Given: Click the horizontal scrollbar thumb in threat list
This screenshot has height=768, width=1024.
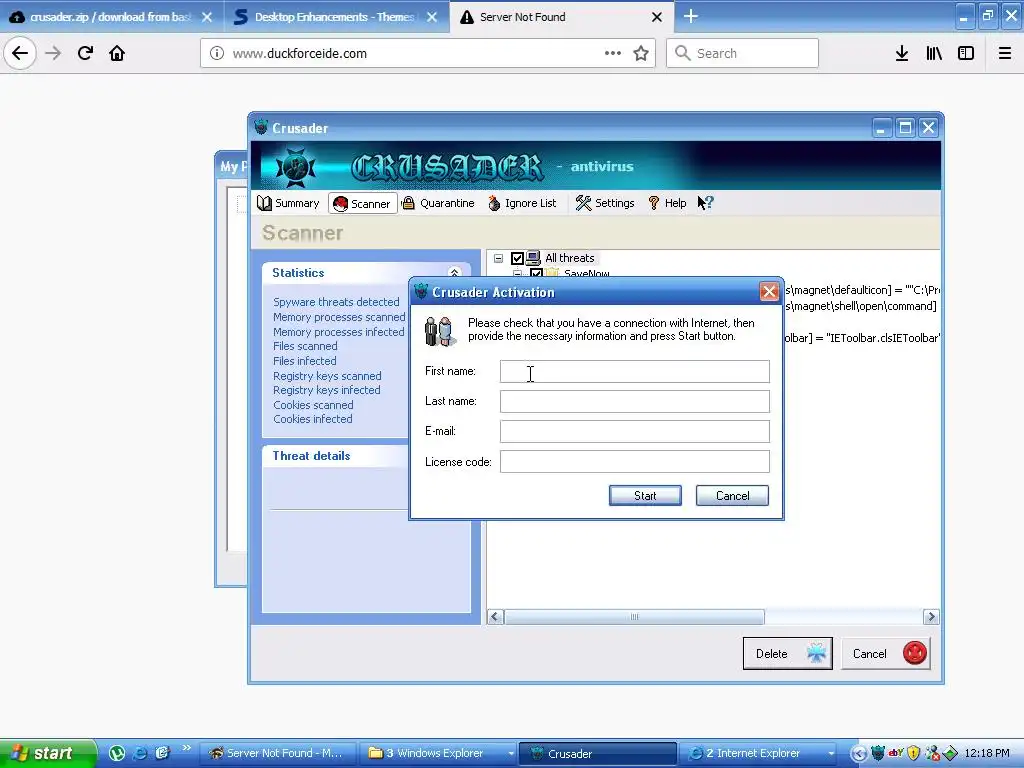Looking at the screenshot, I should tap(634, 616).
